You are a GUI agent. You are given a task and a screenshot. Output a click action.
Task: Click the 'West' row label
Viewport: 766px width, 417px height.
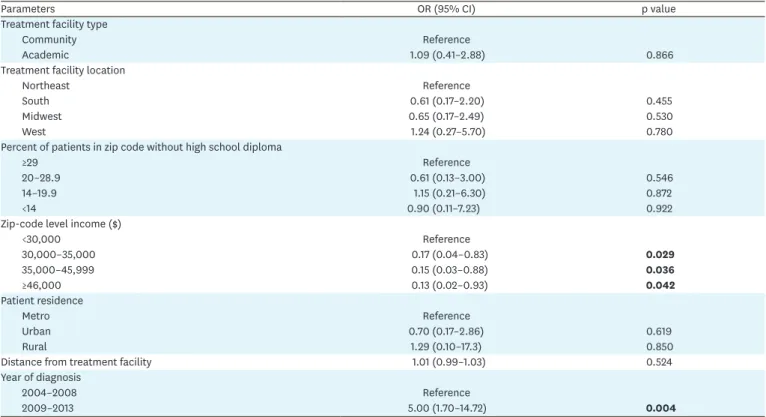pos(34,132)
